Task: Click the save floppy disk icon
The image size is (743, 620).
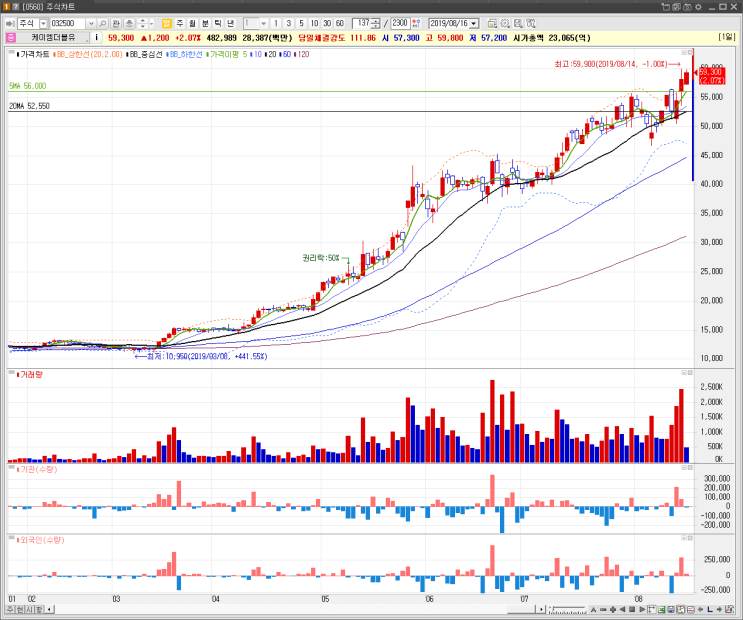Action: [x=671, y=610]
